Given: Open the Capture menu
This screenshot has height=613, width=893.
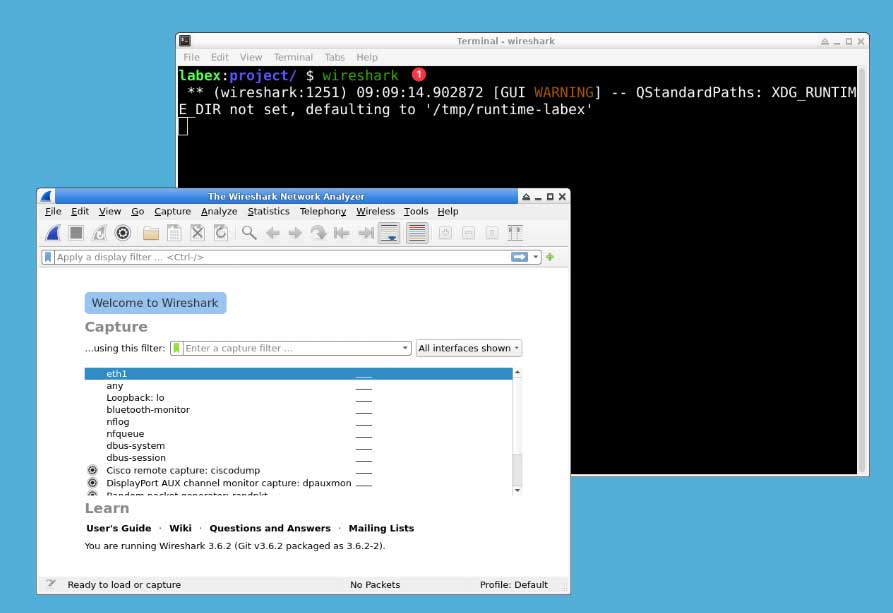Looking at the screenshot, I should coord(173,211).
